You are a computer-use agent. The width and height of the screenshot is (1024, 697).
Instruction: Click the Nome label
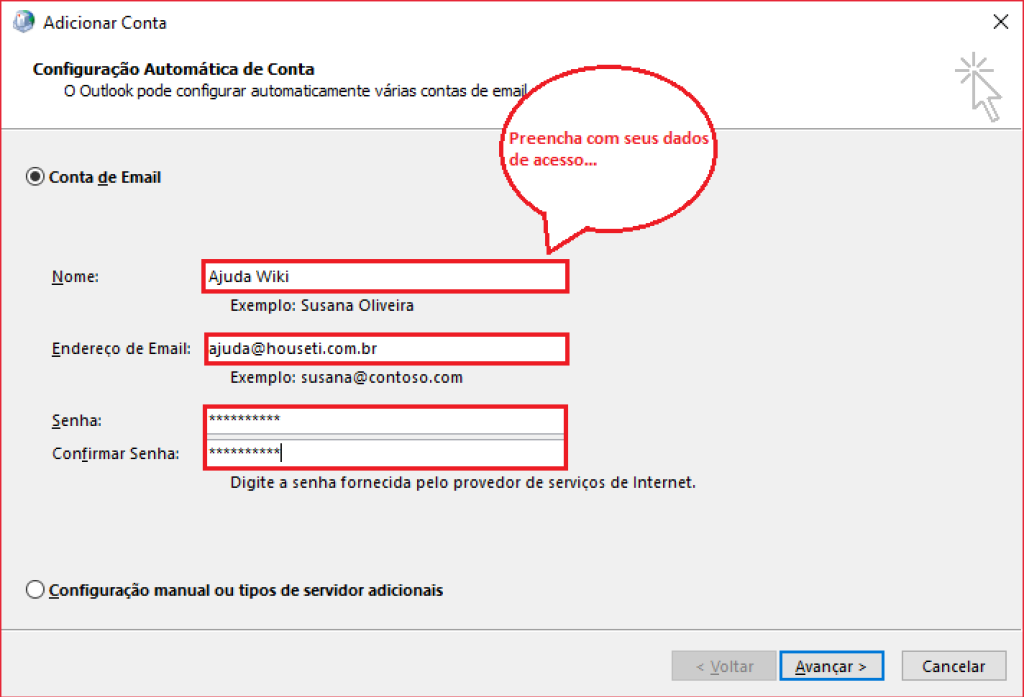pos(75,277)
